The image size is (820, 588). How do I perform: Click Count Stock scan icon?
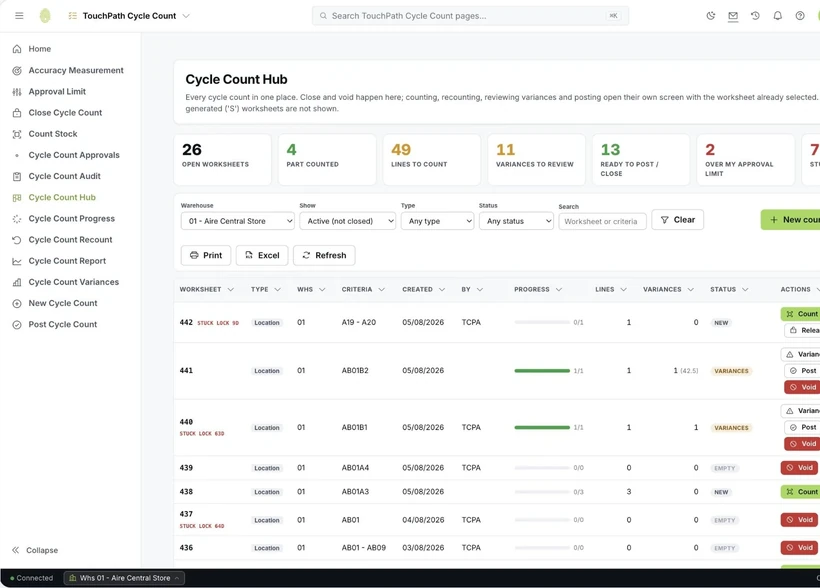tap(17, 134)
